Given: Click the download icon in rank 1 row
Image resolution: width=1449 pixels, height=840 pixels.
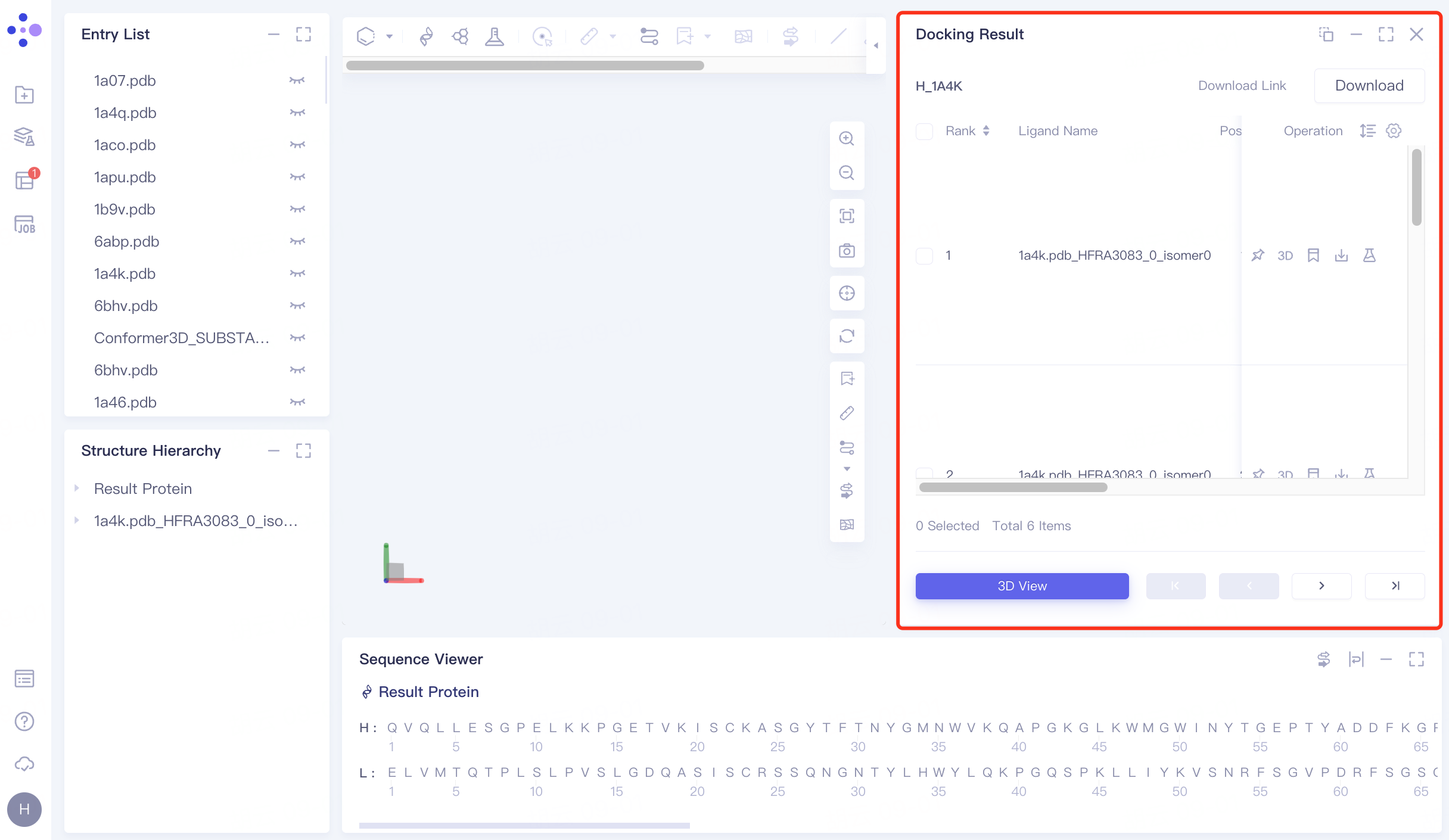Looking at the screenshot, I should point(1341,256).
